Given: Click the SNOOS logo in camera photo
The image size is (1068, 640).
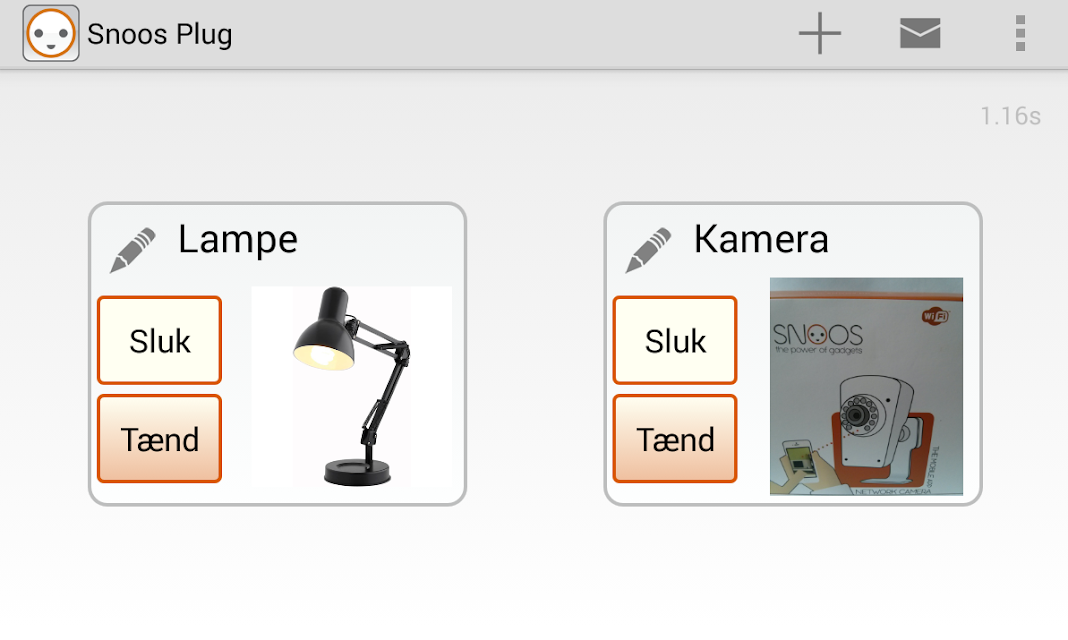Looking at the screenshot, I should [x=818, y=335].
